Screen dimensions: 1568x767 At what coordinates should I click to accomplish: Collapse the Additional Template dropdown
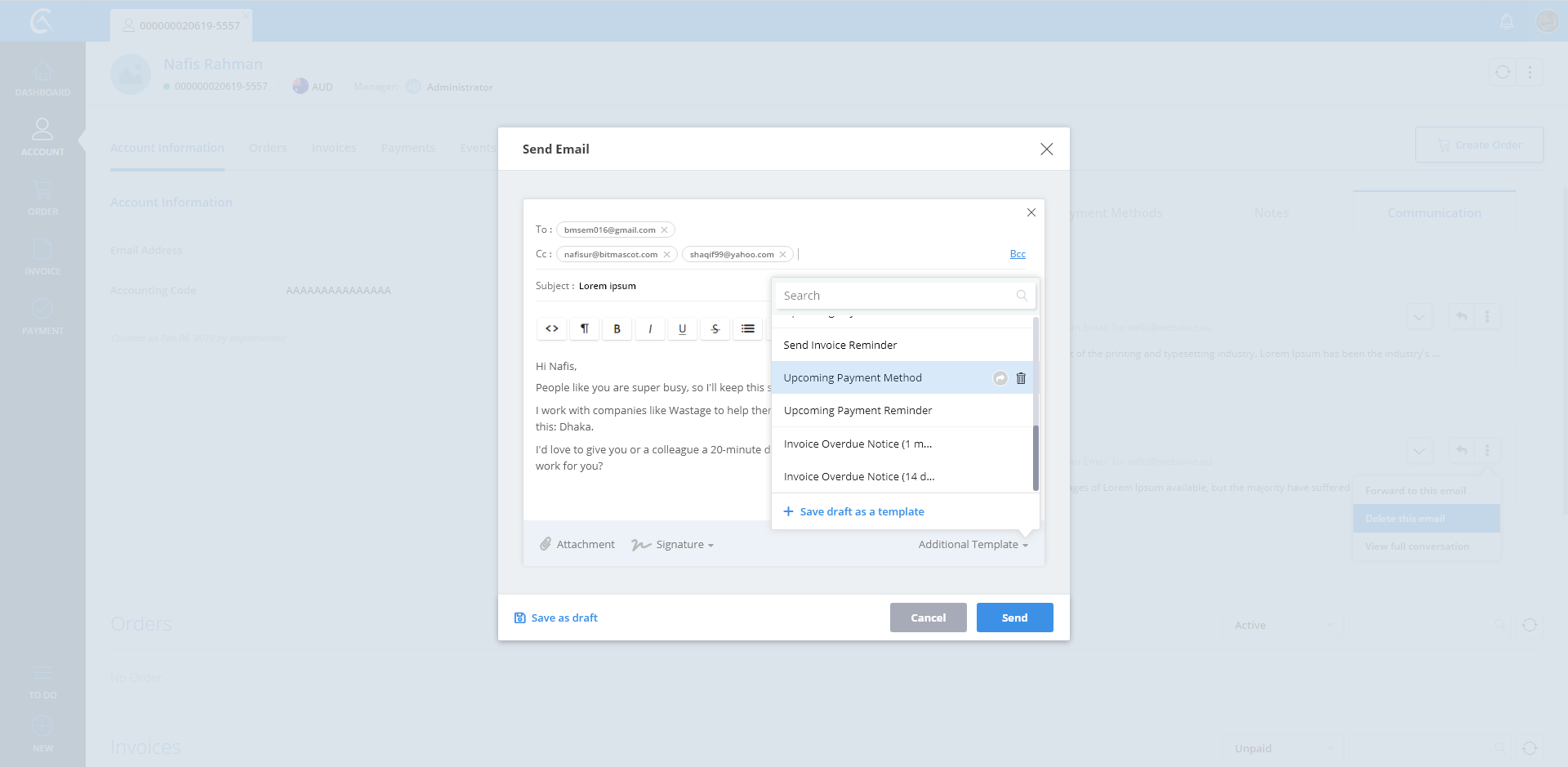(x=973, y=545)
